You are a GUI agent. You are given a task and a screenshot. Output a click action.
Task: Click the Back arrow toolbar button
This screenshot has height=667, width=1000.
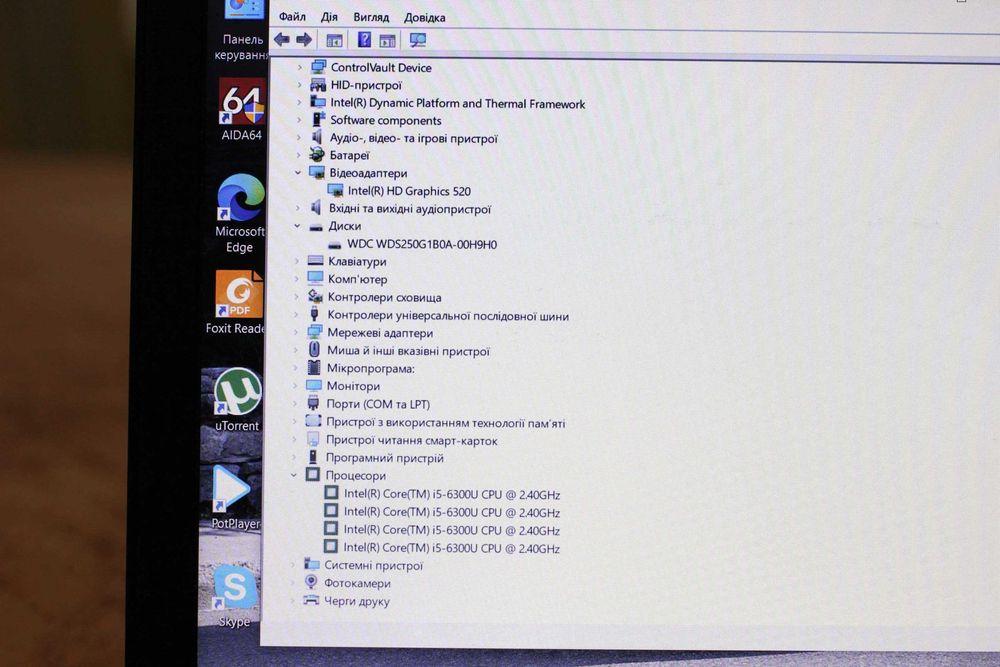(282, 40)
